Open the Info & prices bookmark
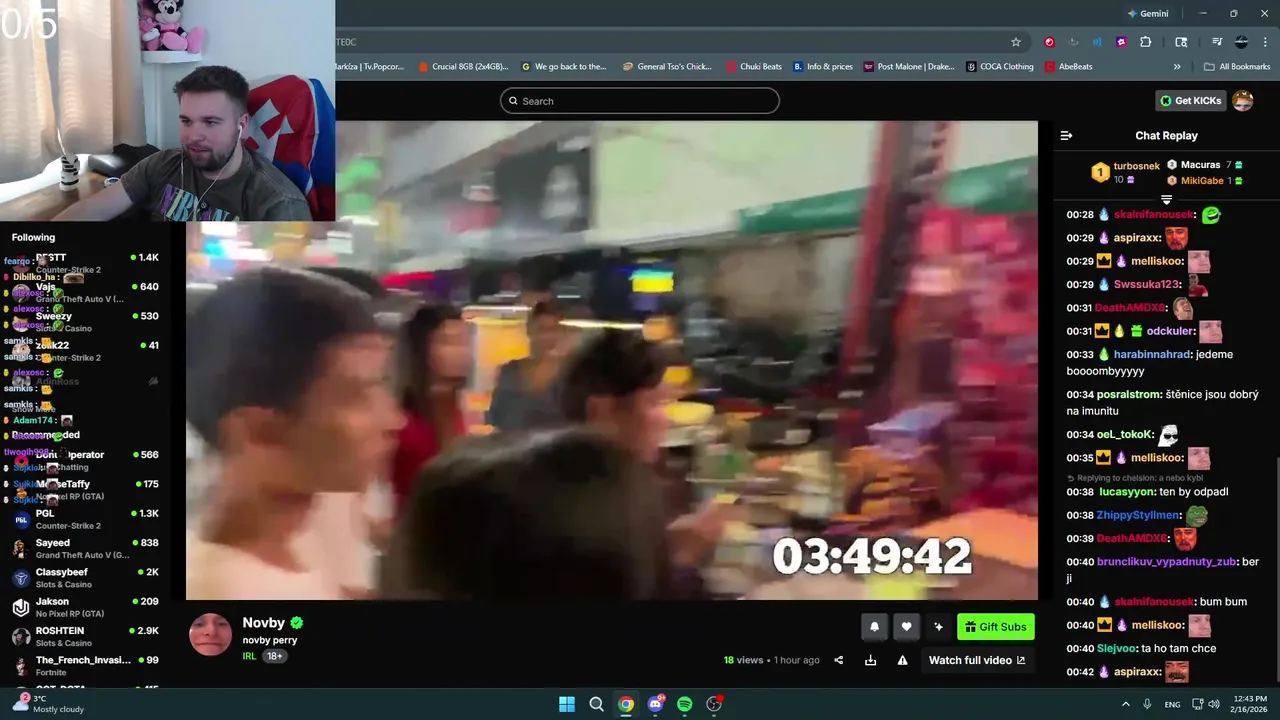The height and width of the screenshot is (720, 1280). click(x=823, y=67)
